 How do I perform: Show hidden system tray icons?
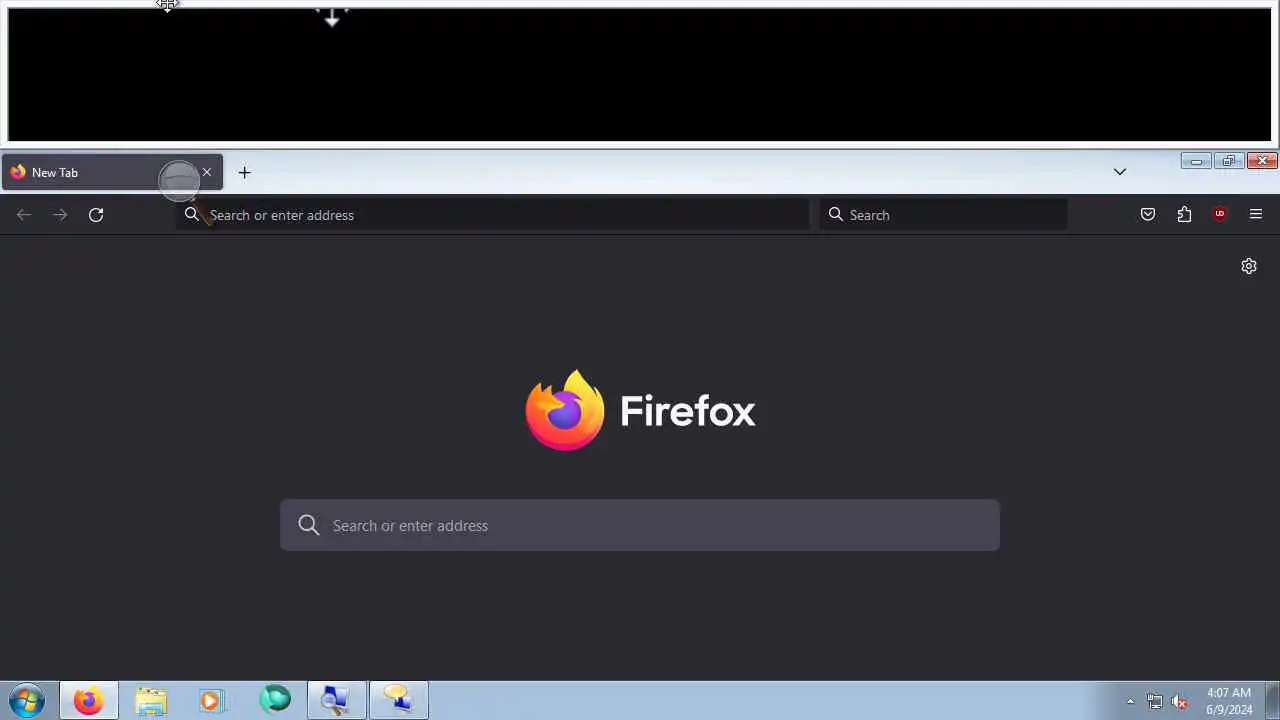click(1131, 701)
